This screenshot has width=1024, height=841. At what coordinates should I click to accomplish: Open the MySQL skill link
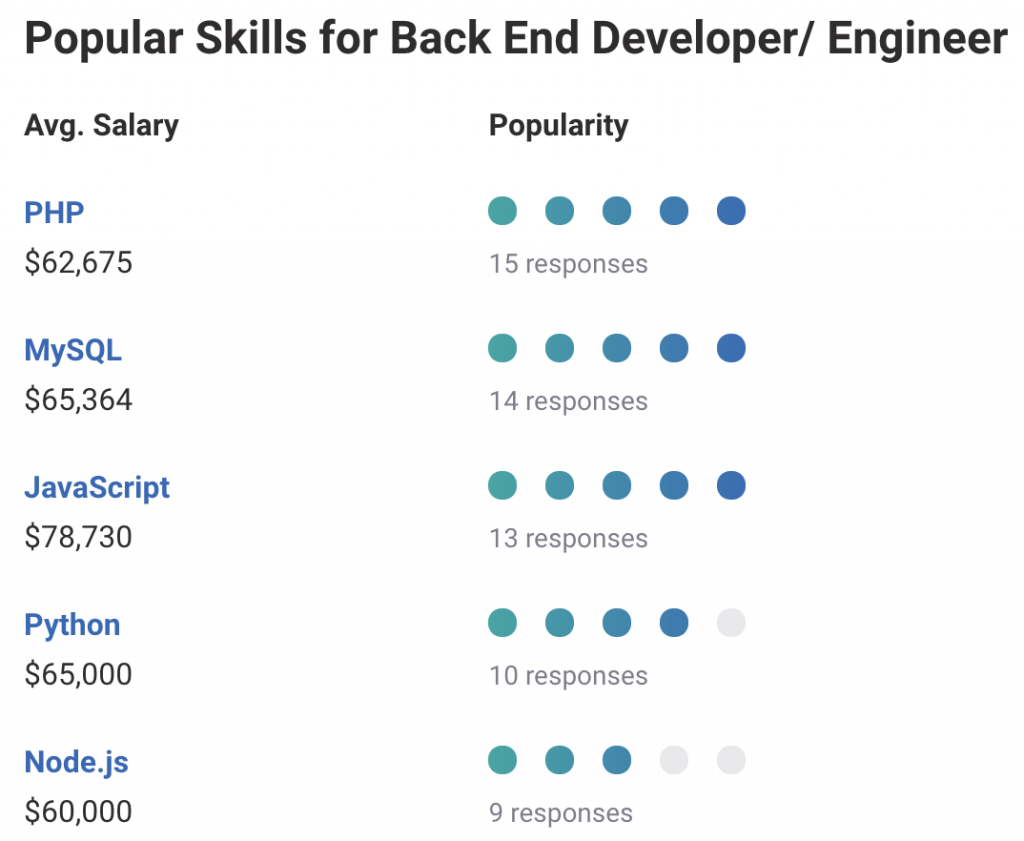pos(73,350)
